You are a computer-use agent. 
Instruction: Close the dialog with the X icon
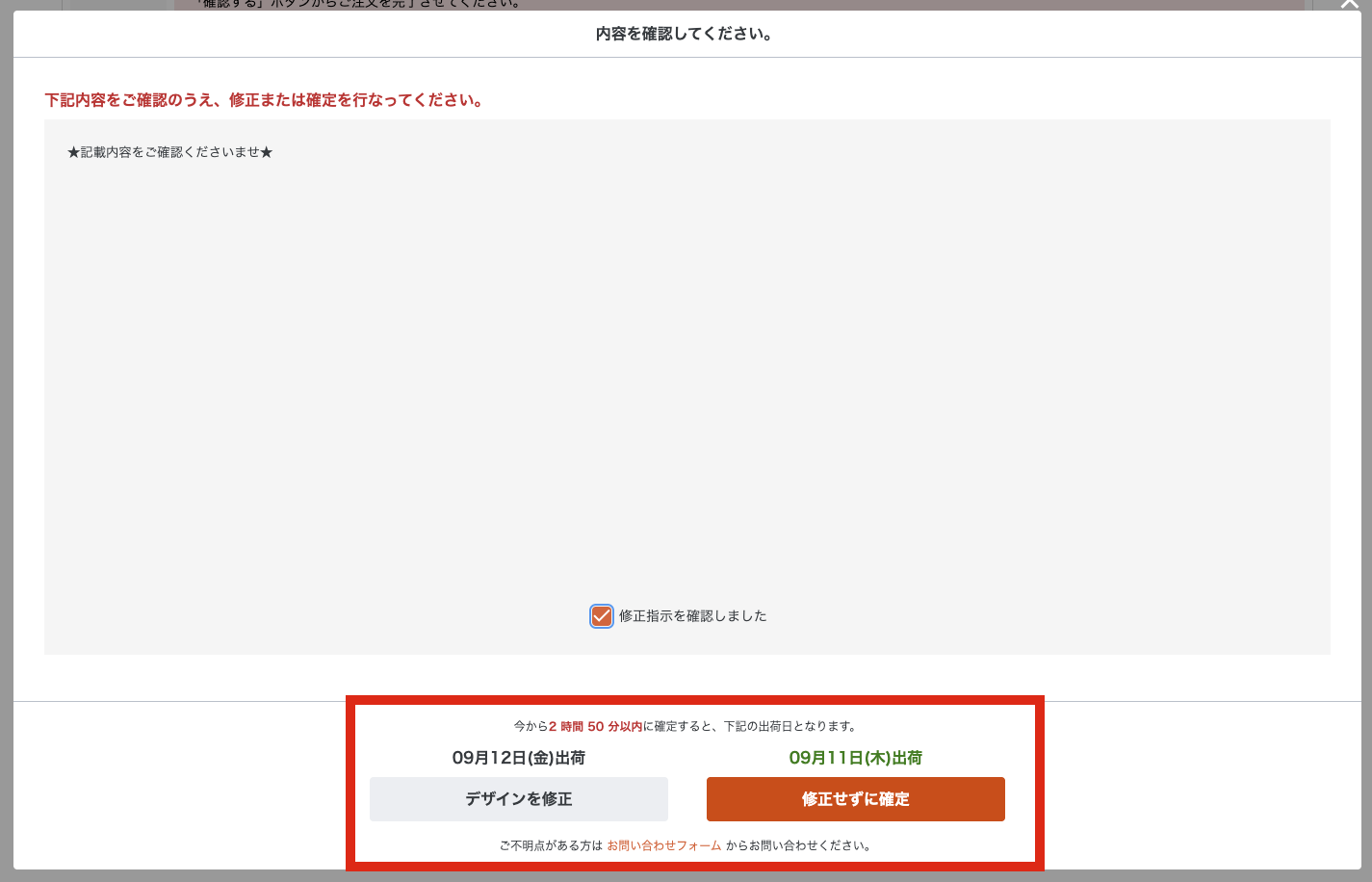tap(1350, 4)
